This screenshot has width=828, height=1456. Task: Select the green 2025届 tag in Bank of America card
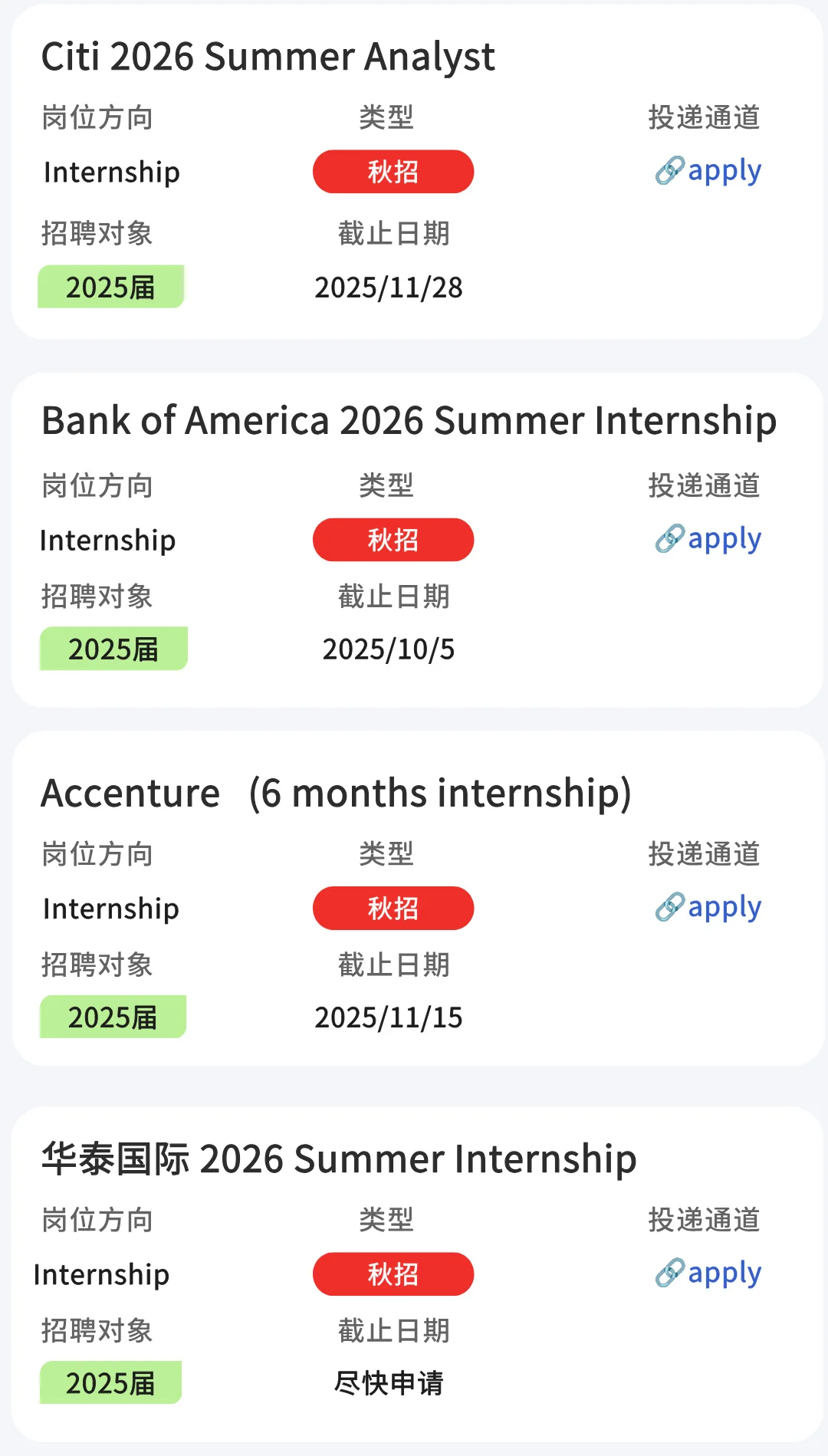(113, 649)
